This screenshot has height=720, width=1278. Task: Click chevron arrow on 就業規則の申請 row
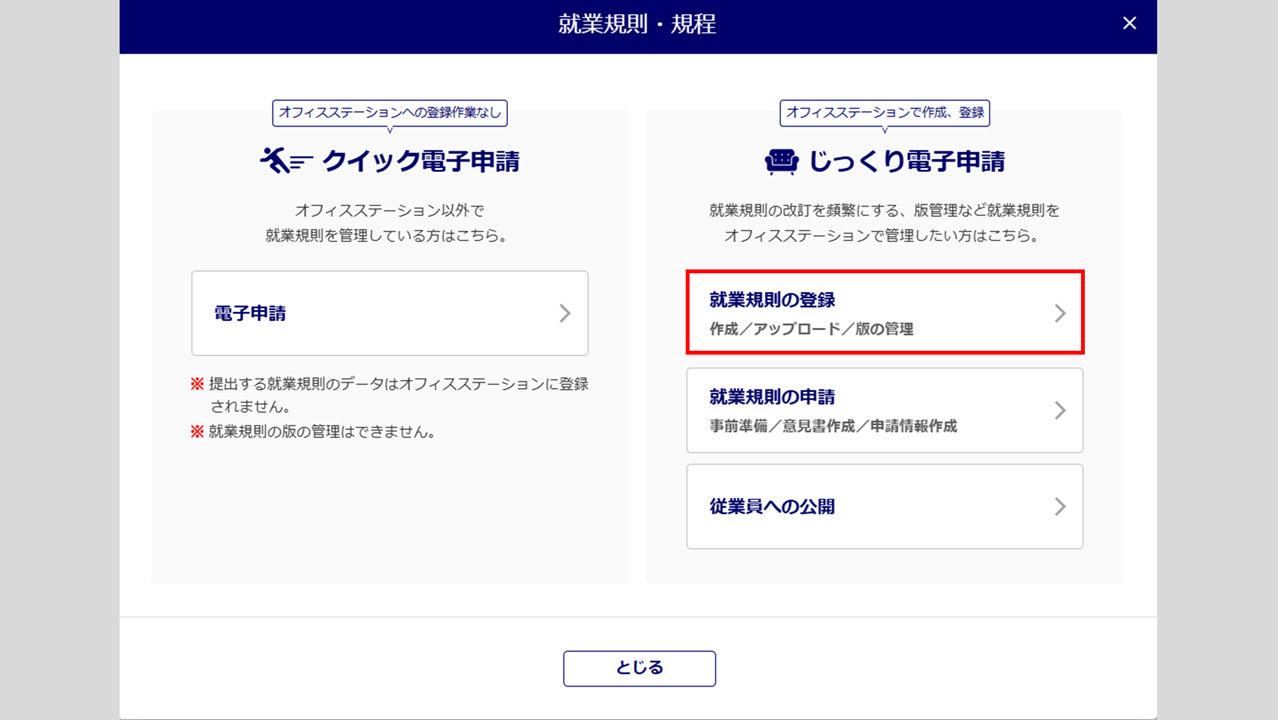[1060, 410]
